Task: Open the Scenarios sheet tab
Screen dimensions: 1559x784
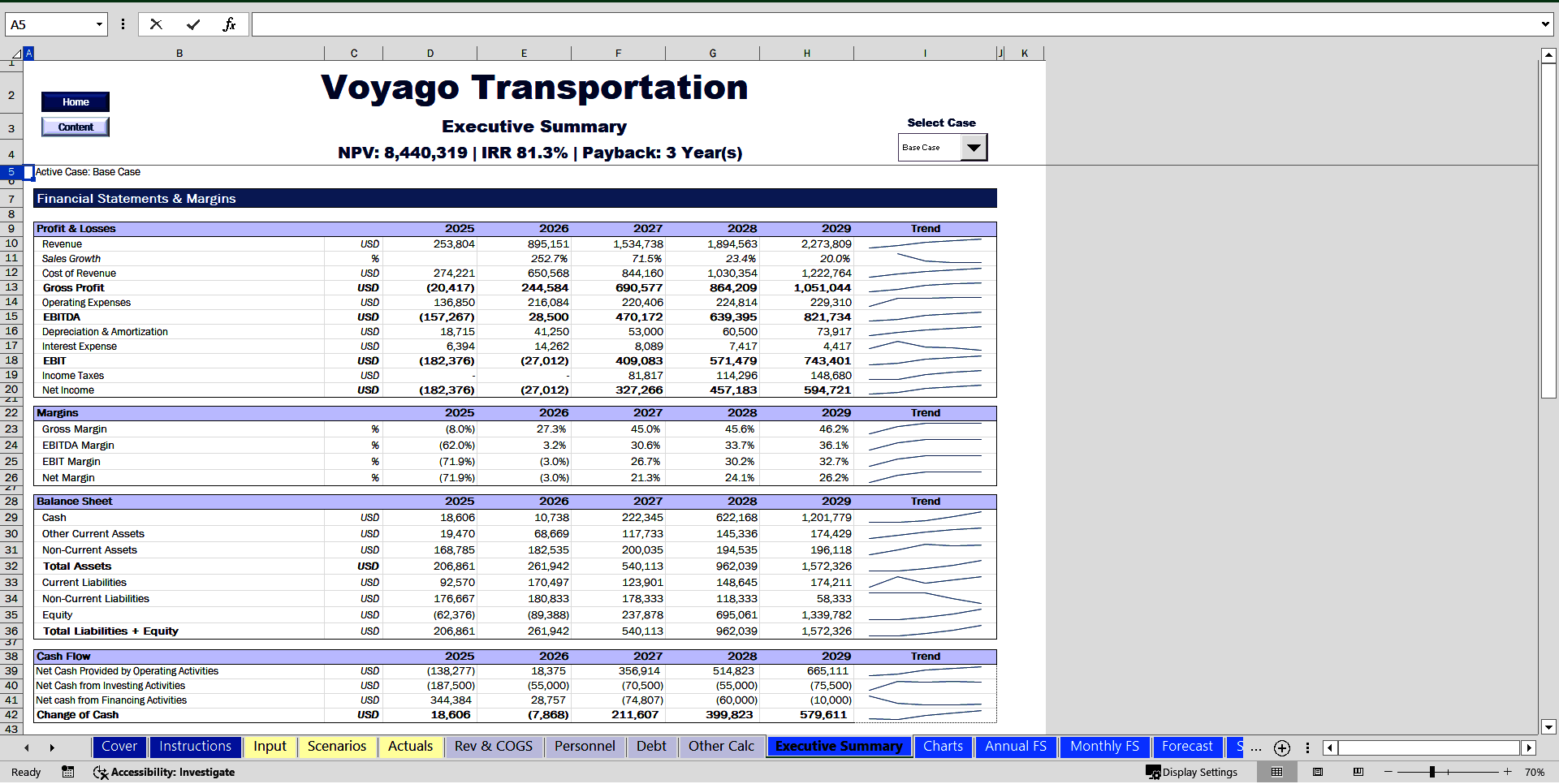Action: (x=337, y=746)
